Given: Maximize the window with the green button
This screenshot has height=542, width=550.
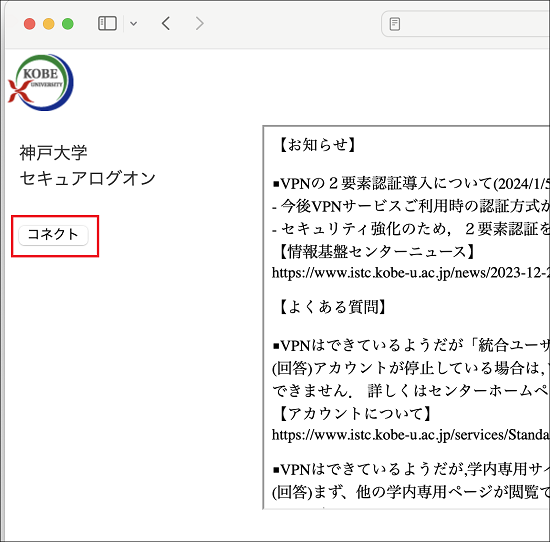Looking at the screenshot, I should pyautogui.click(x=68, y=24).
